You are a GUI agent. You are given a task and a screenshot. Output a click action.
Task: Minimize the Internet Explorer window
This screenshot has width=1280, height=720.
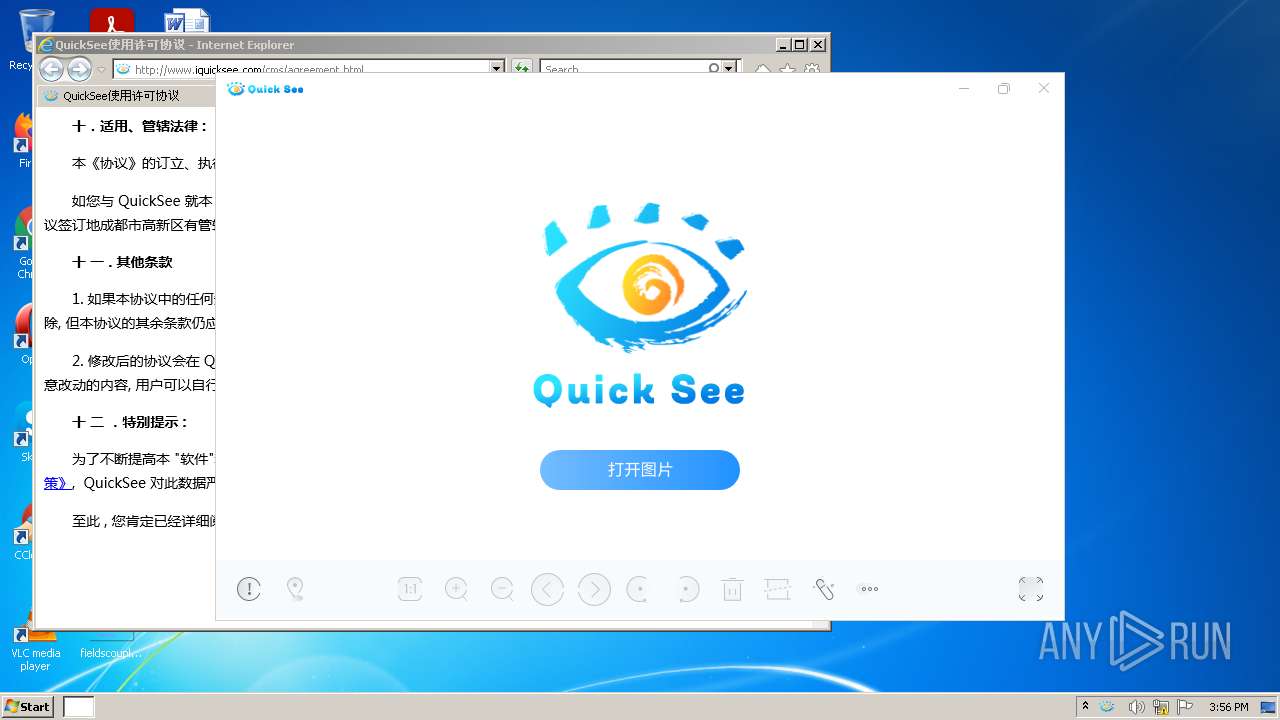[x=782, y=45]
